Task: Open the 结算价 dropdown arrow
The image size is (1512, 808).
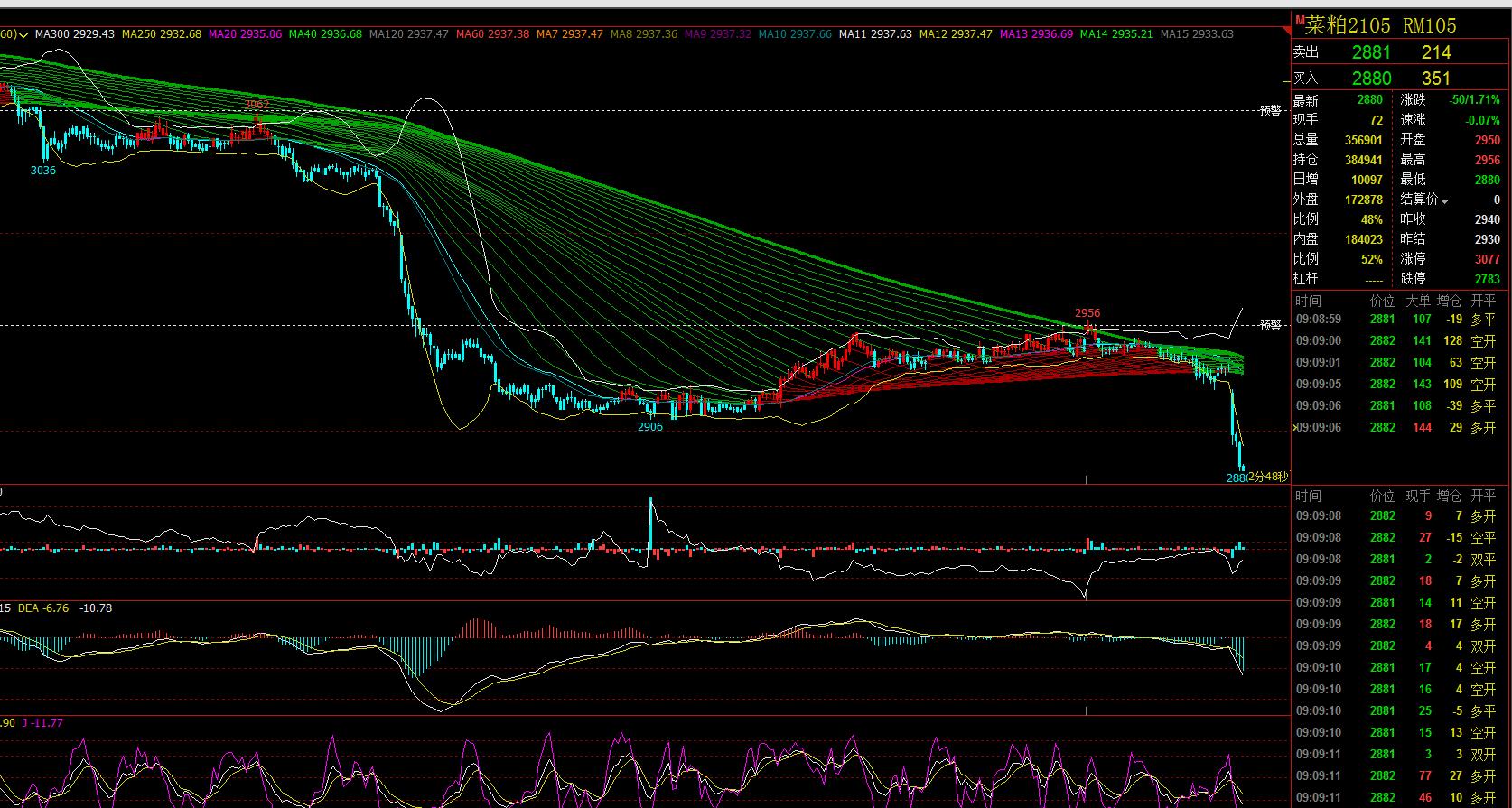Action: coord(1444,201)
